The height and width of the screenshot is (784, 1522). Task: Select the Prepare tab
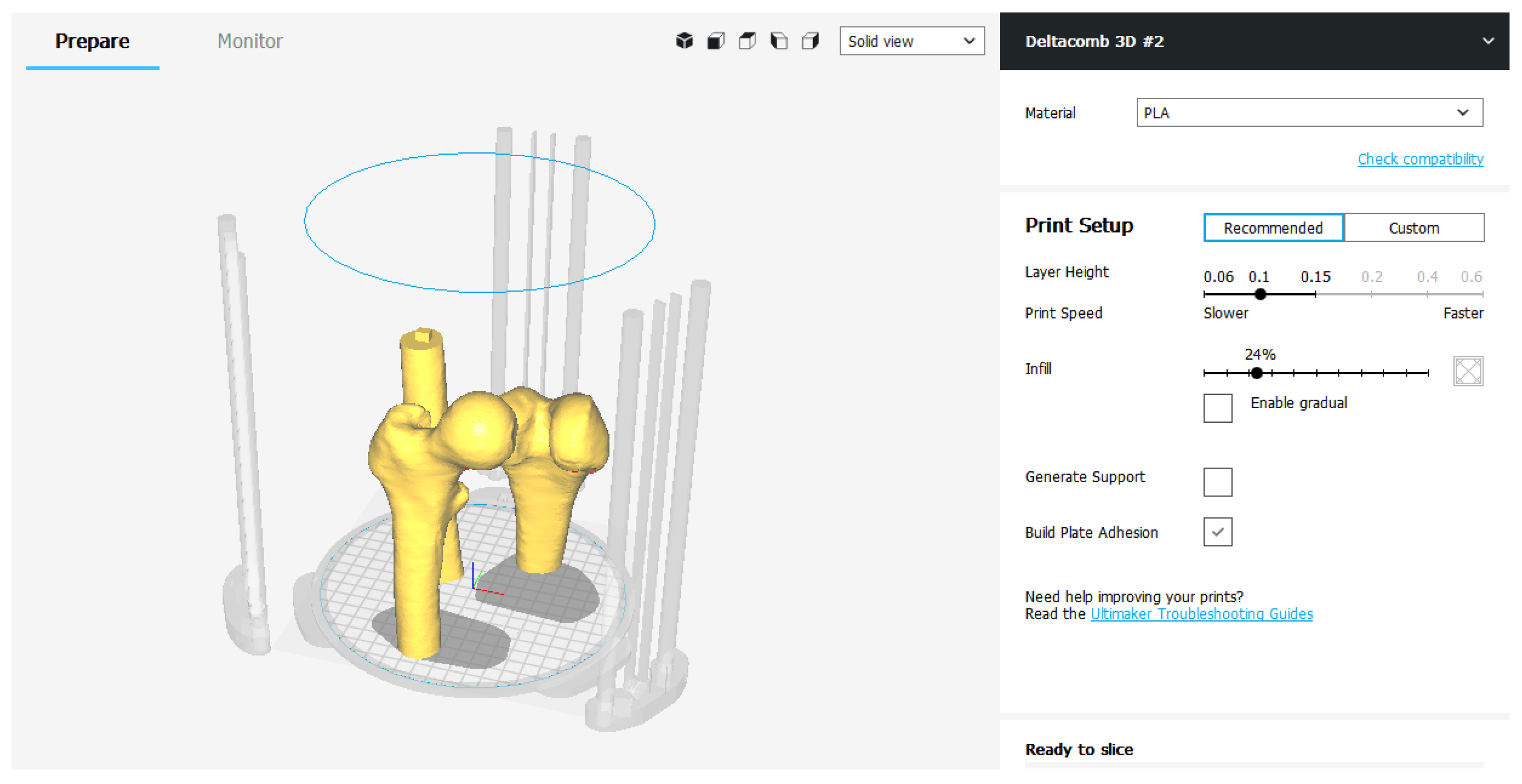[x=92, y=41]
